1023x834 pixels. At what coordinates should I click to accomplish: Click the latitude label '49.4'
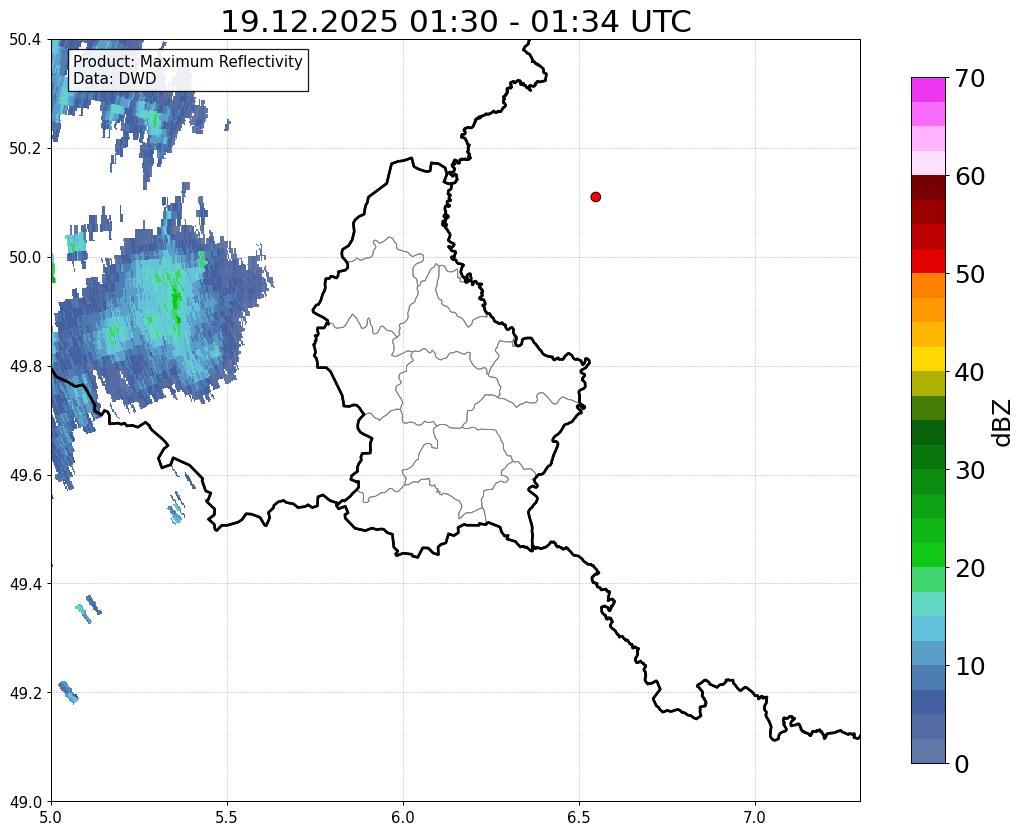point(25,584)
